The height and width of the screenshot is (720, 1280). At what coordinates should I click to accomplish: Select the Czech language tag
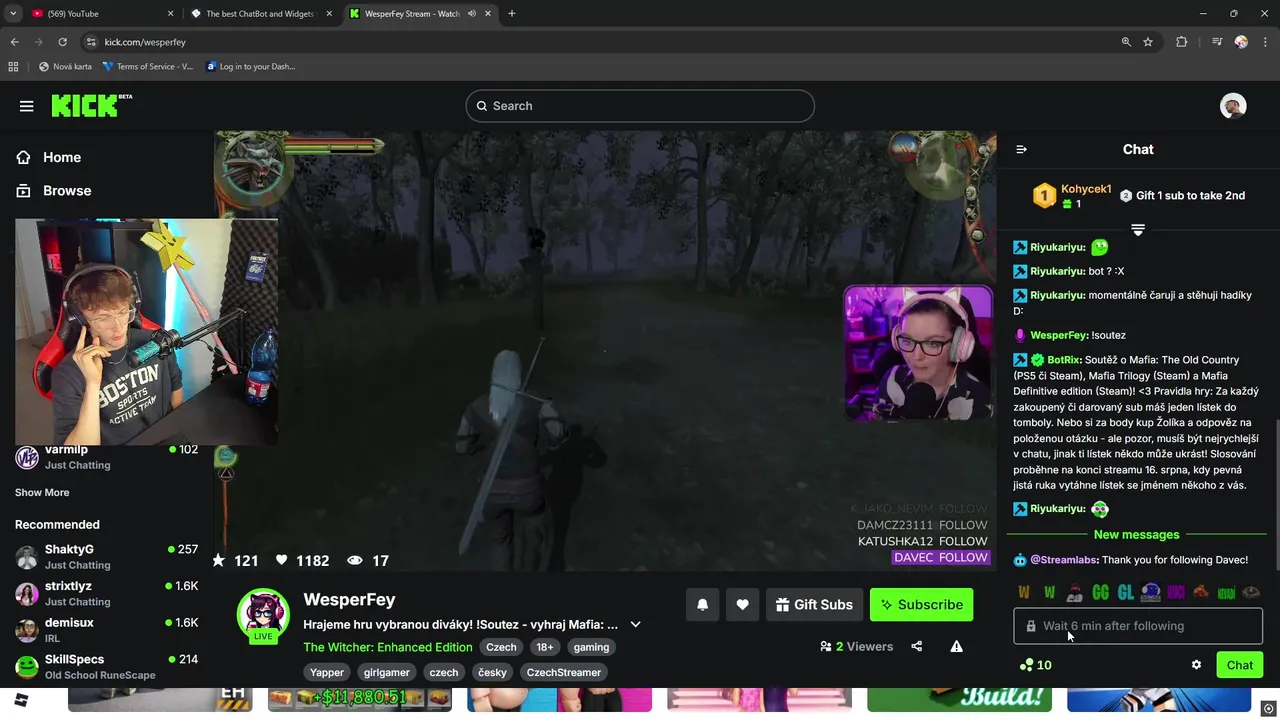pyautogui.click(x=501, y=647)
